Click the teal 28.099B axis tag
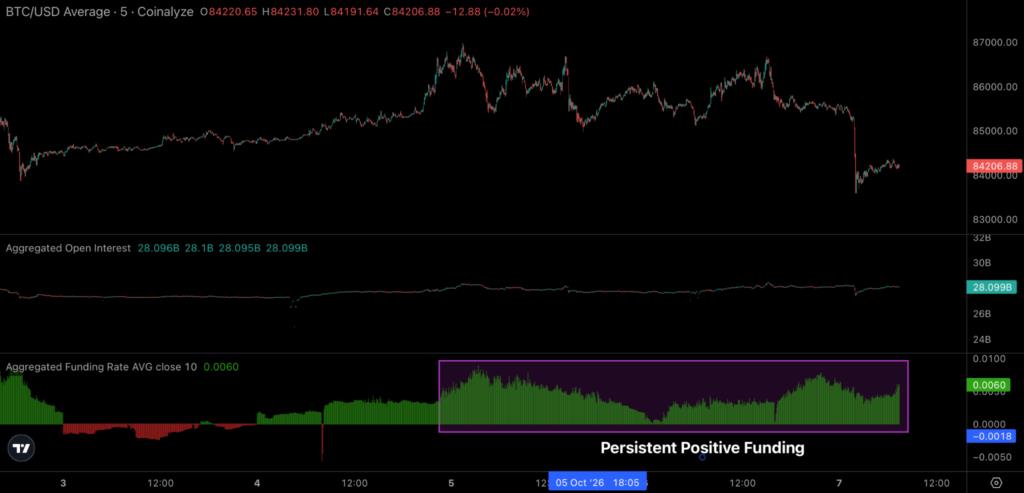 click(991, 287)
